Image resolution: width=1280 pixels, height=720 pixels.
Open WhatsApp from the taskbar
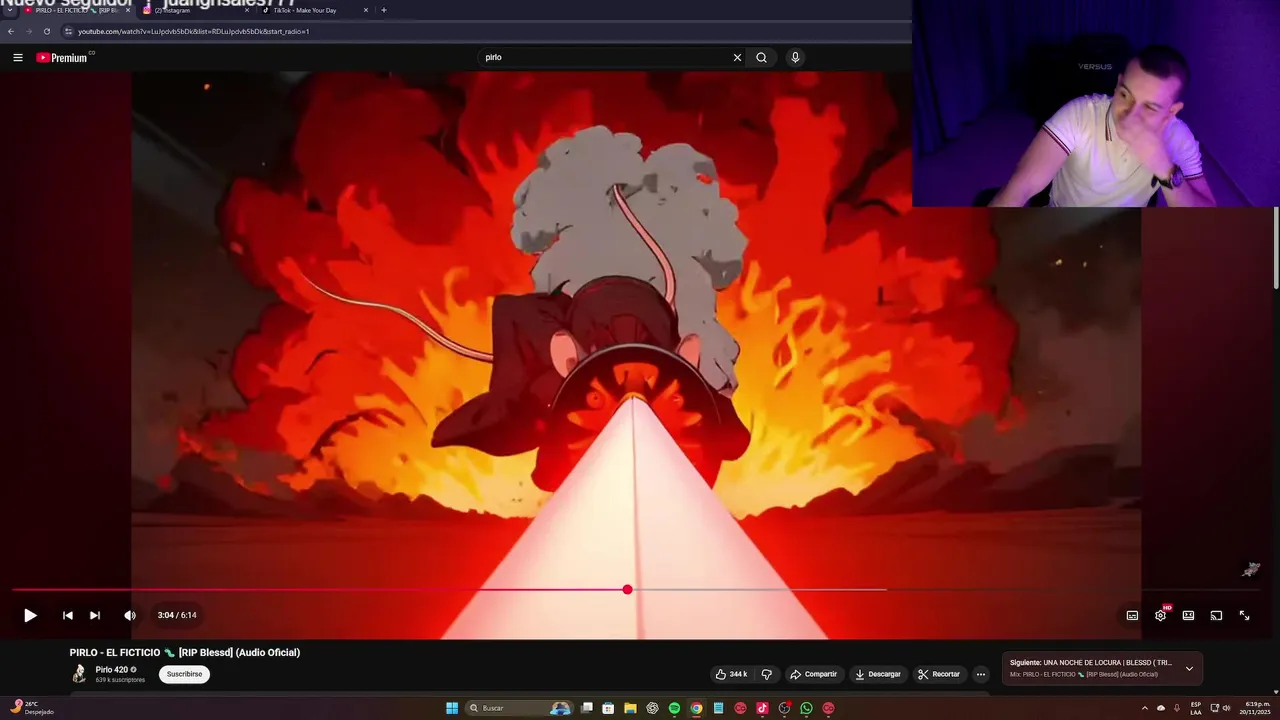[x=806, y=708]
